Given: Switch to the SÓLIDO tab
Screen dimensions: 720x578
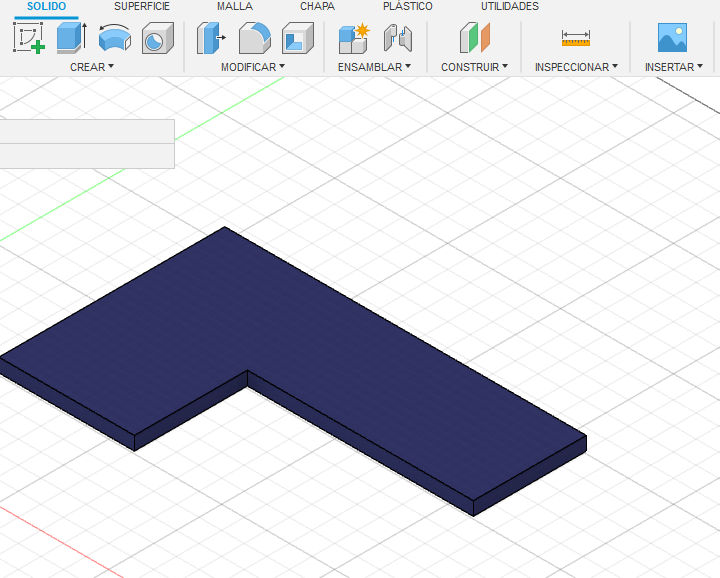Looking at the screenshot, I should [x=46, y=6].
